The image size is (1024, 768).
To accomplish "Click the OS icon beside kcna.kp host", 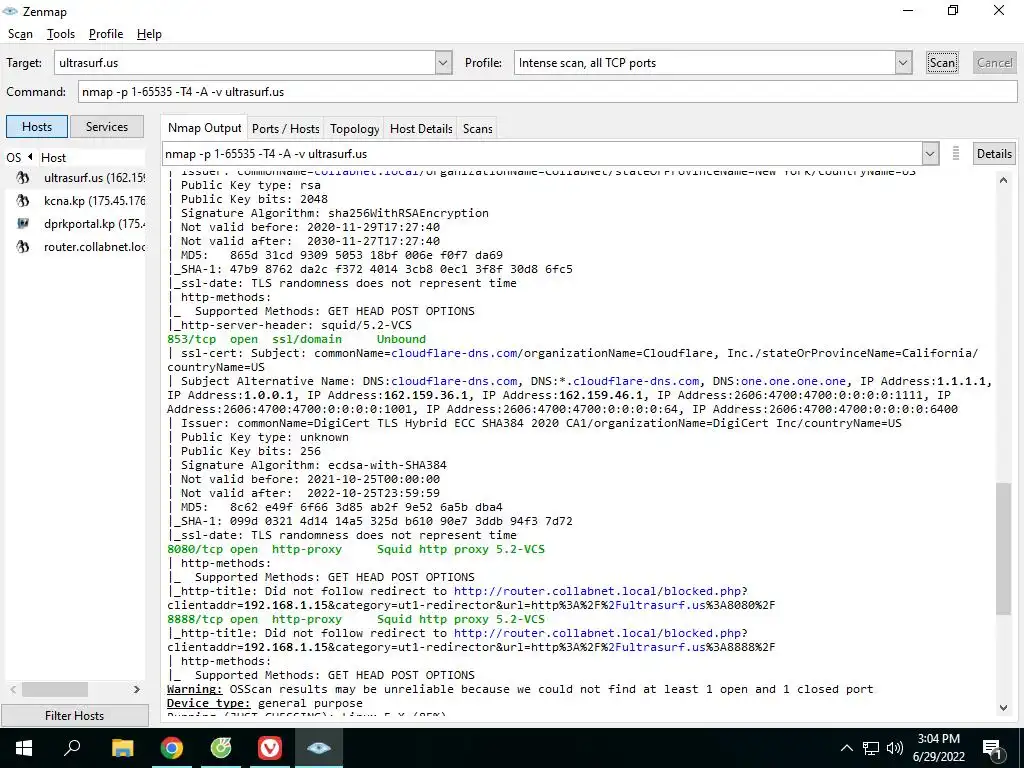I will (x=23, y=200).
